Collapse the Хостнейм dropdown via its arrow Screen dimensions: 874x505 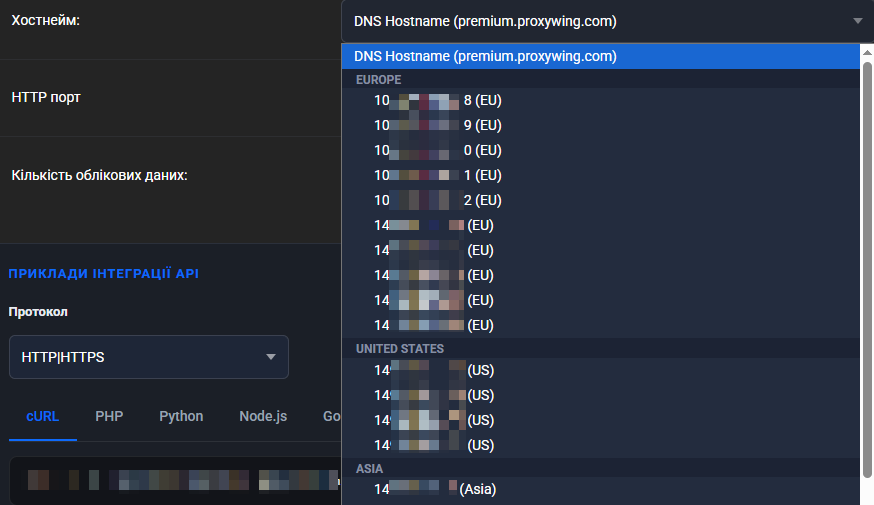(x=857, y=21)
